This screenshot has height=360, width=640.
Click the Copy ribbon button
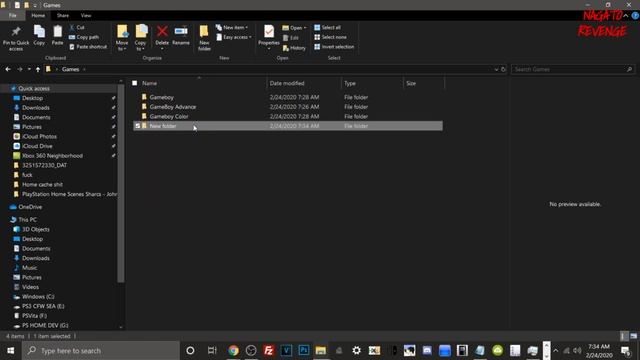[x=39, y=35]
